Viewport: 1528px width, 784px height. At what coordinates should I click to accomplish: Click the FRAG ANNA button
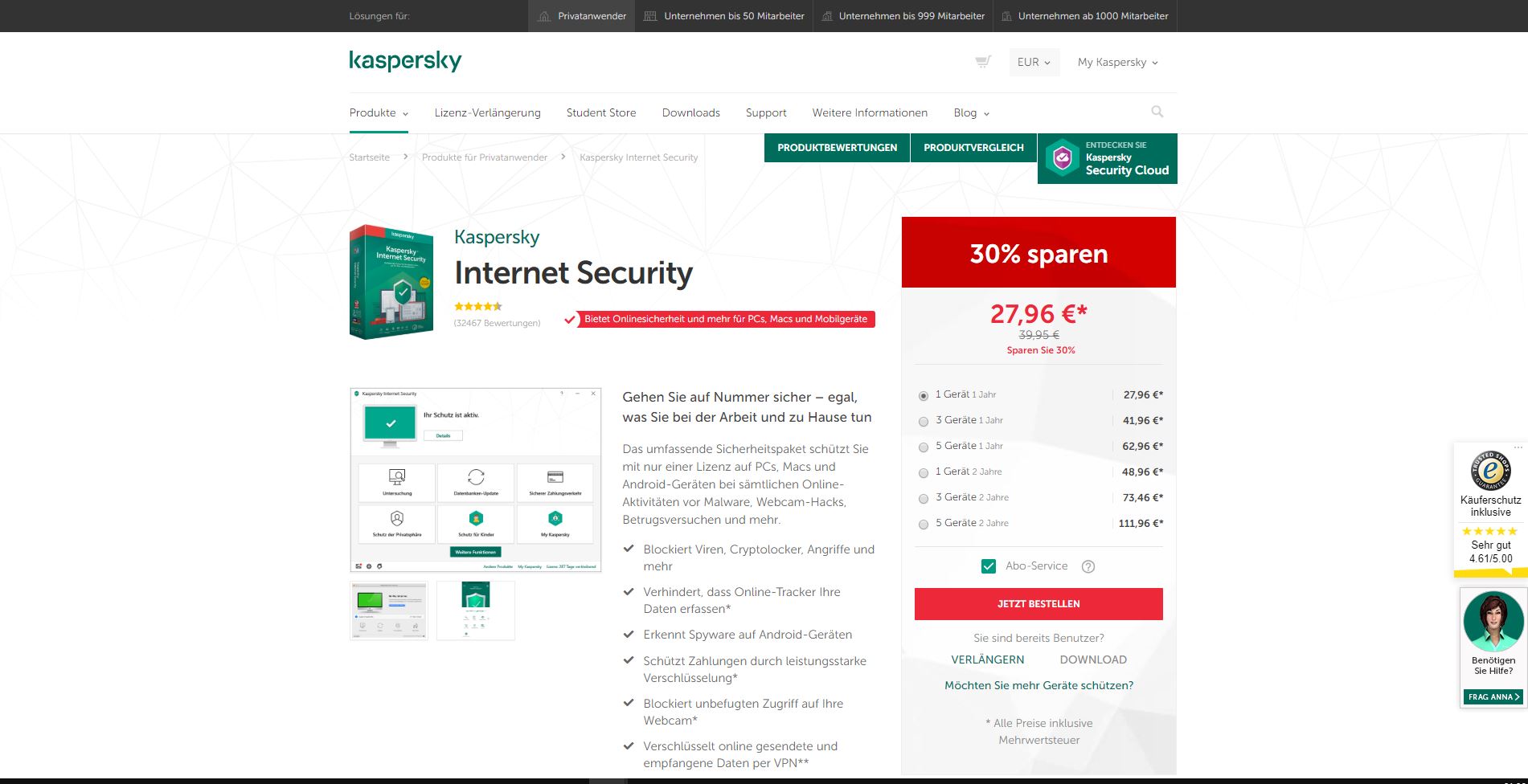(x=1493, y=696)
